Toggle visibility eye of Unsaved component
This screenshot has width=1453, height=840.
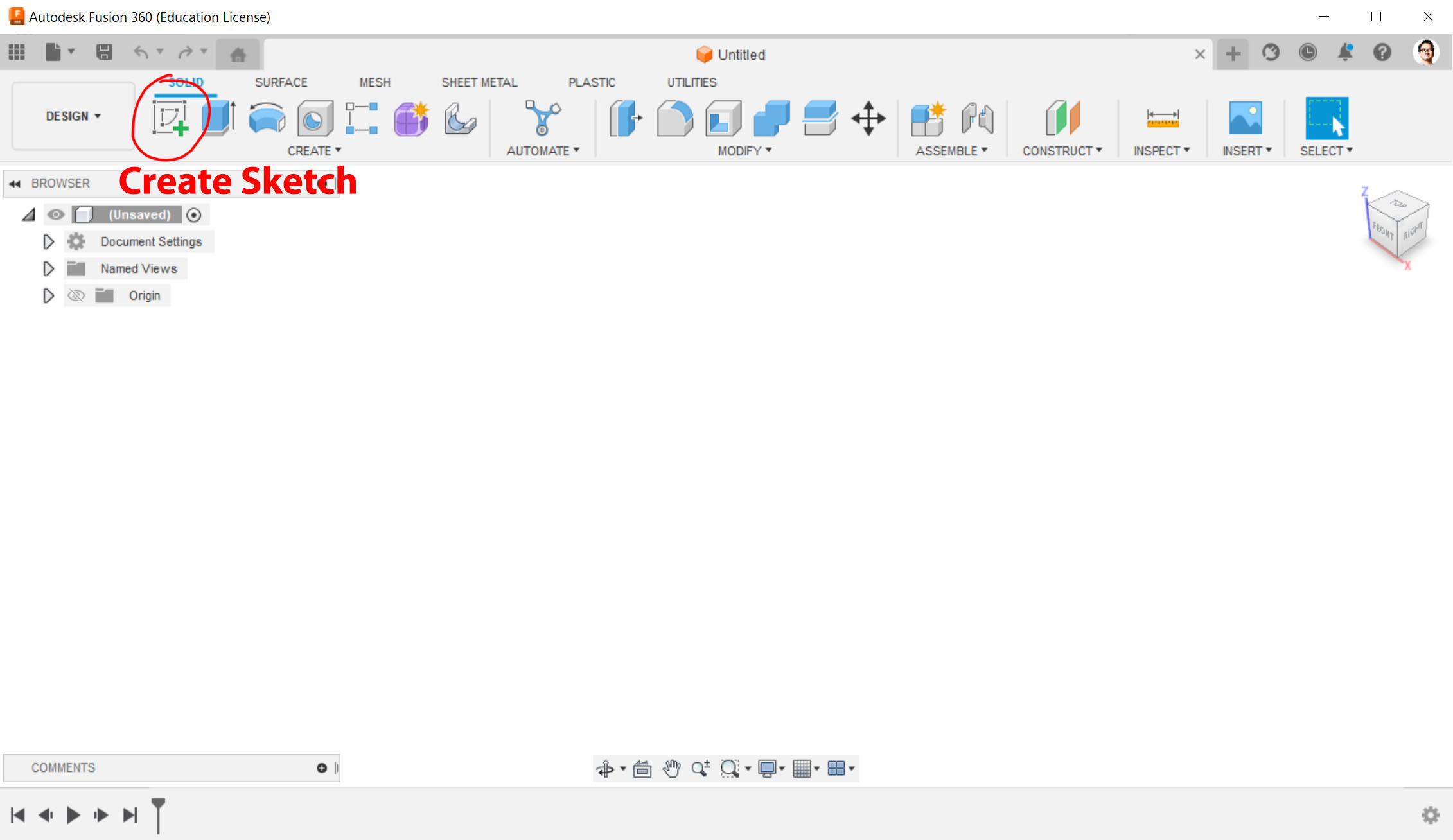coord(56,214)
